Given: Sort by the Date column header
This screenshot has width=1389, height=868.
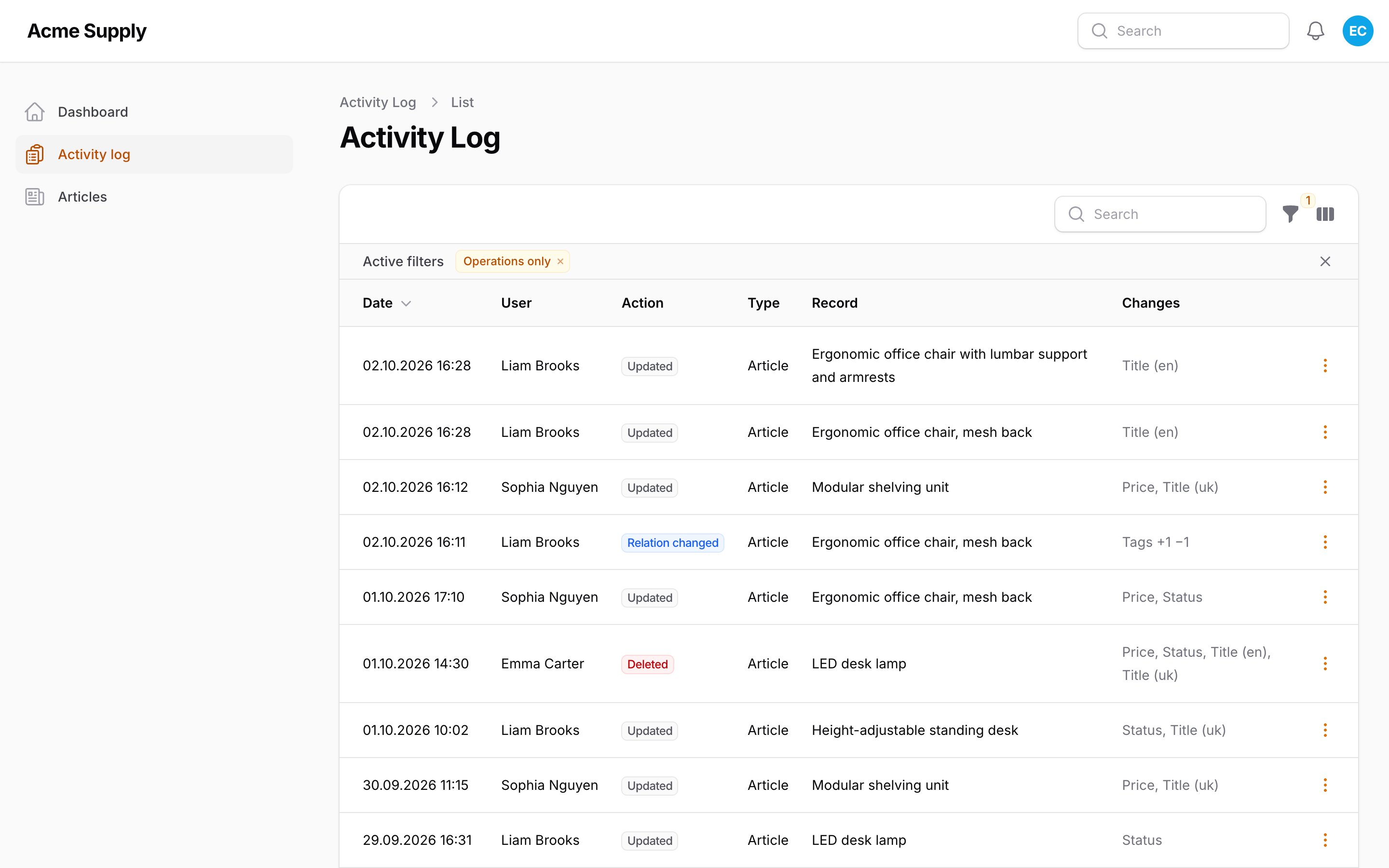Looking at the screenshot, I should point(386,303).
